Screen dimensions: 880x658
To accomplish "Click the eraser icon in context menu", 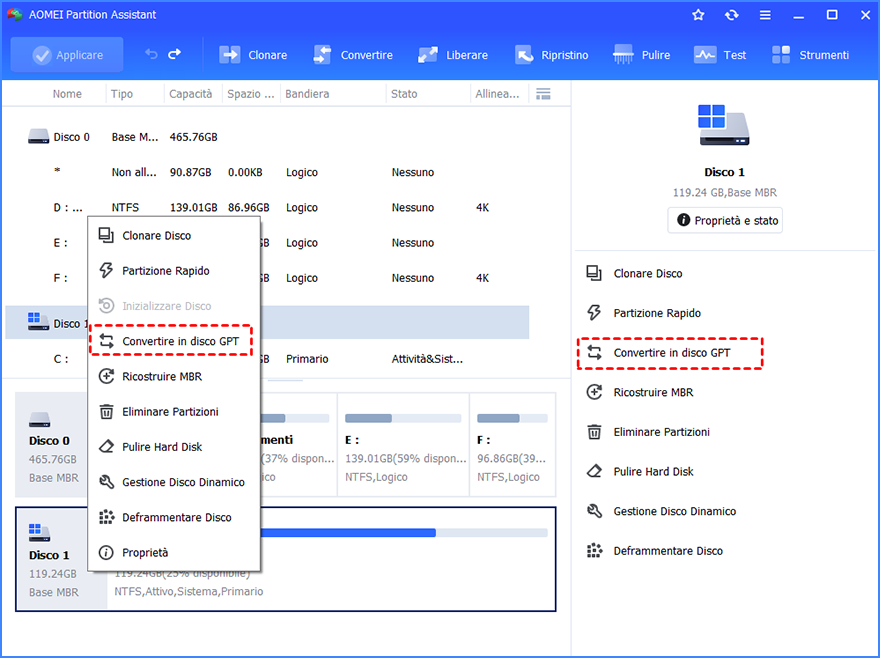I will pyautogui.click(x=106, y=447).
